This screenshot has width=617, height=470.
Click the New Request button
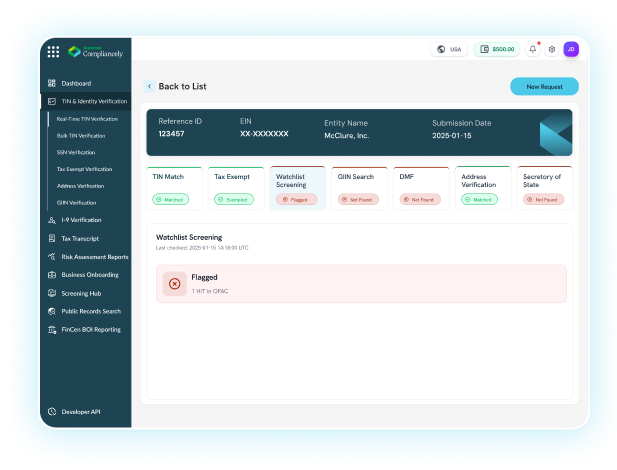(x=544, y=87)
